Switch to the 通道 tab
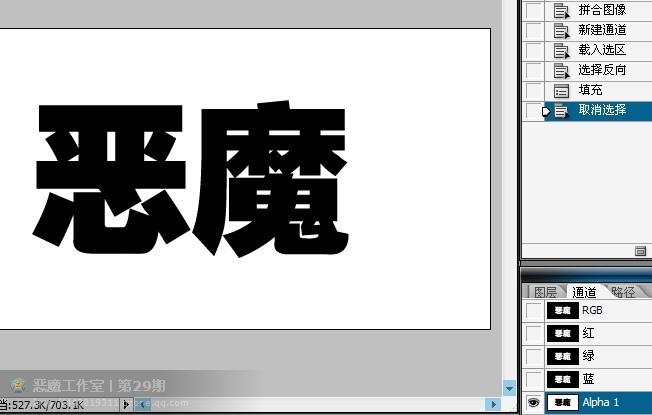The image size is (652, 415). tap(584, 292)
